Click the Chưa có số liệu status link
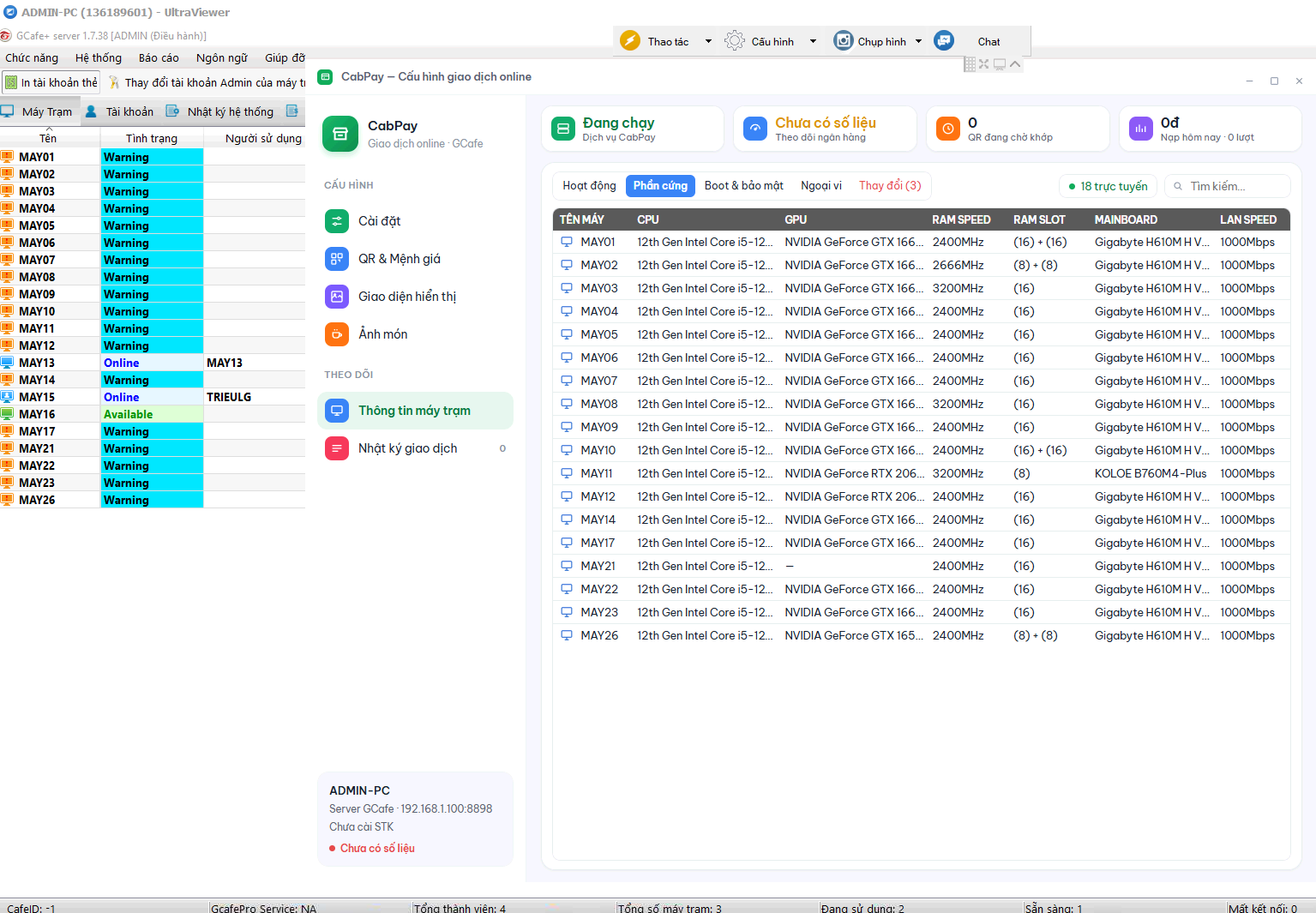The image size is (1316, 913). click(377, 848)
